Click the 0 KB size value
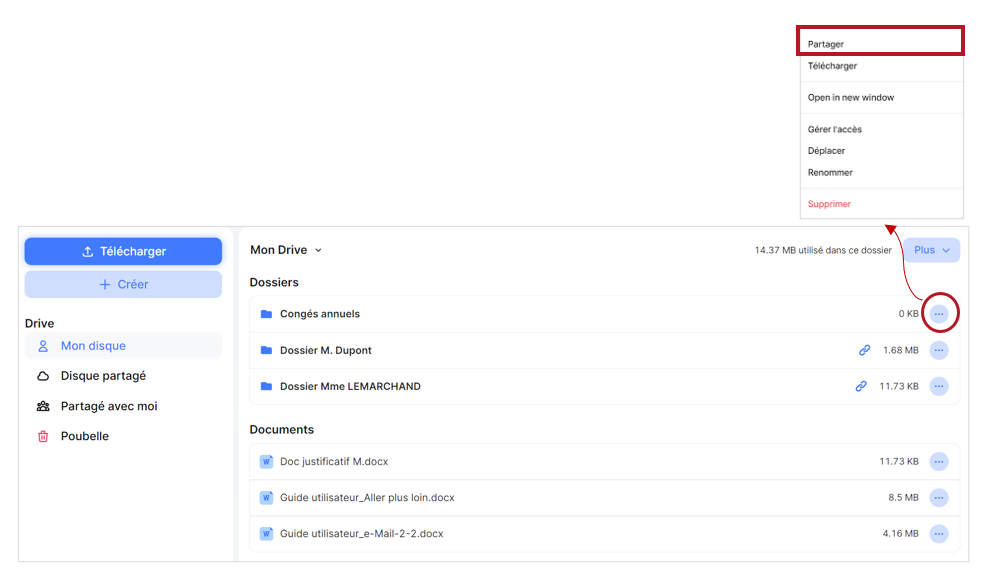This screenshot has width=993, height=582. tap(908, 314)
